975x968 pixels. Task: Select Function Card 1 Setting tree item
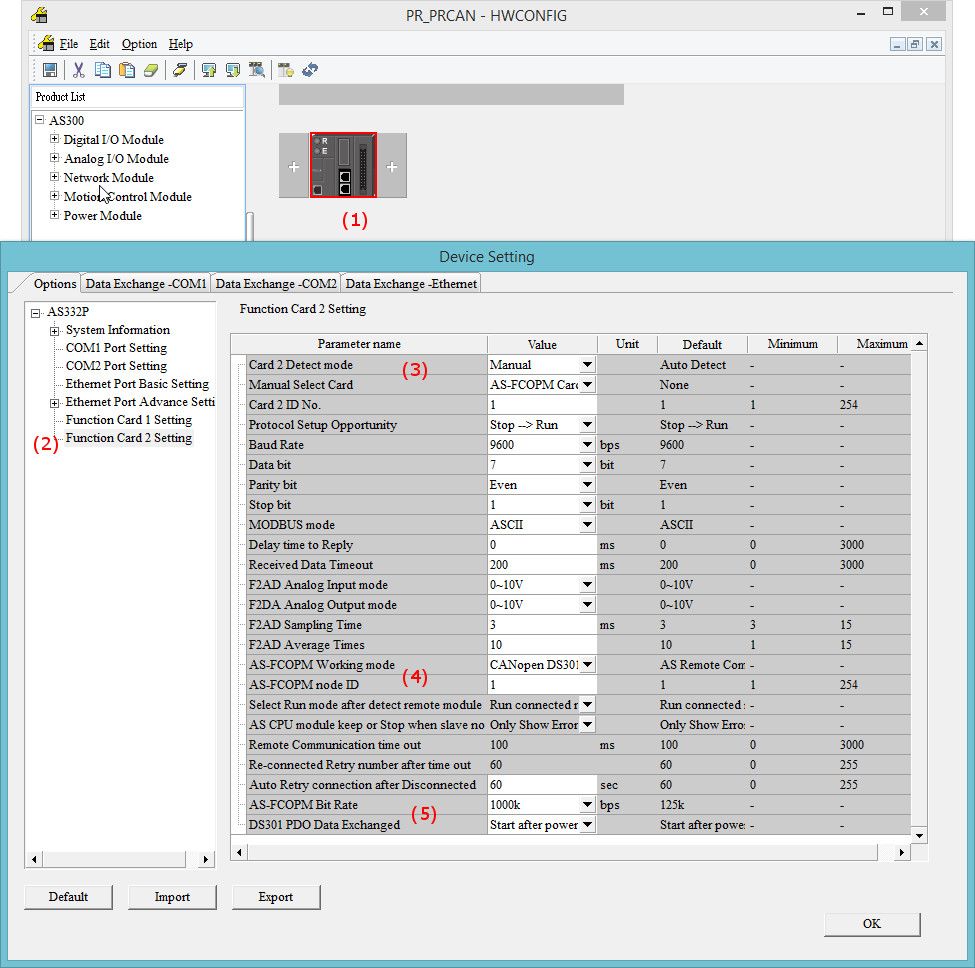pyautogui.click(x=128, y=420)
